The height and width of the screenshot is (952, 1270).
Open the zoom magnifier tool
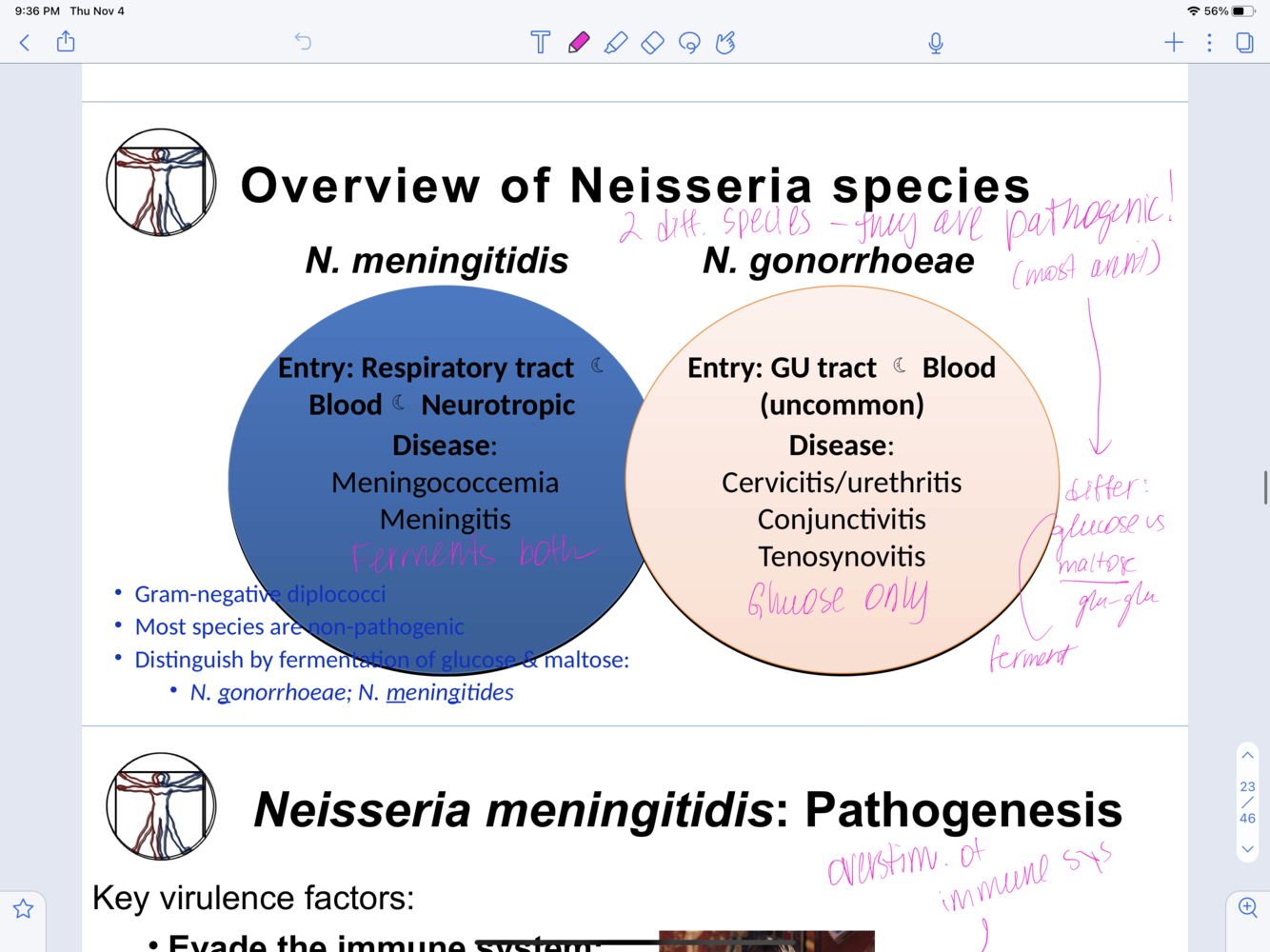[x=1248, y=907]
